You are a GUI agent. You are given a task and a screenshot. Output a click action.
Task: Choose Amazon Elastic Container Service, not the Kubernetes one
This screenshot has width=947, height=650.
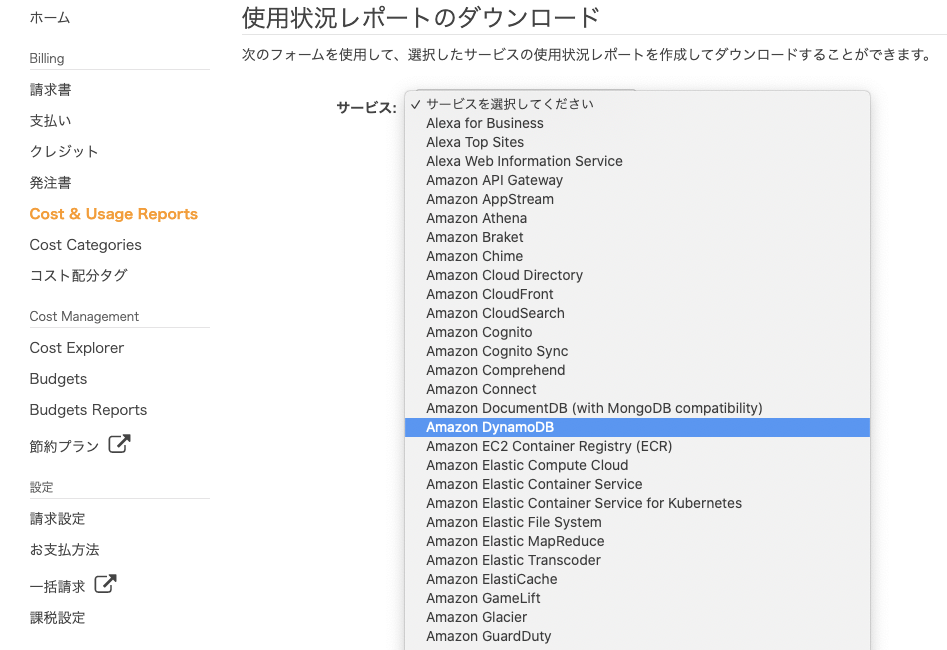click(x=637, y=484)
